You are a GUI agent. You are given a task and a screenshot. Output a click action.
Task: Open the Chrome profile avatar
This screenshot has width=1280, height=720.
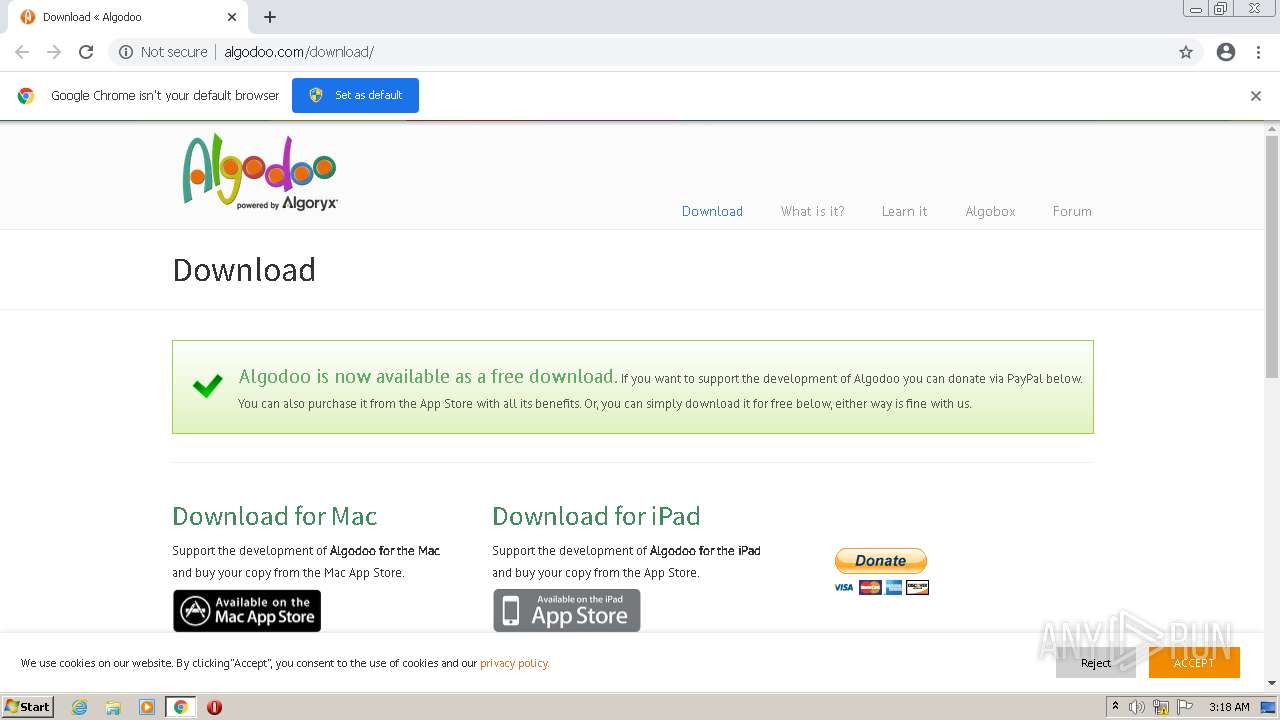[1226, 52]
